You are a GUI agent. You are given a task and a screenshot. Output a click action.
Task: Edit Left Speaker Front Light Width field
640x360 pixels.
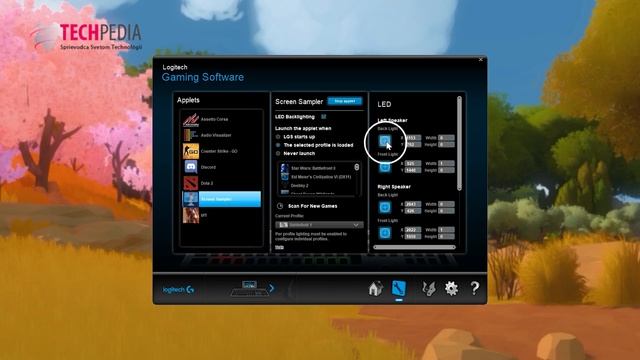tap(446, 163)
